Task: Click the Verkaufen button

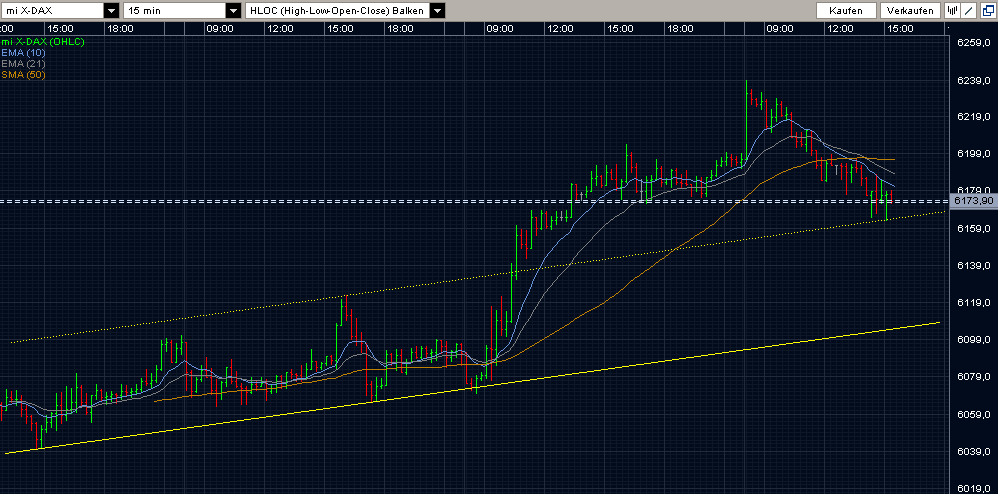Action: click(910, 10)
